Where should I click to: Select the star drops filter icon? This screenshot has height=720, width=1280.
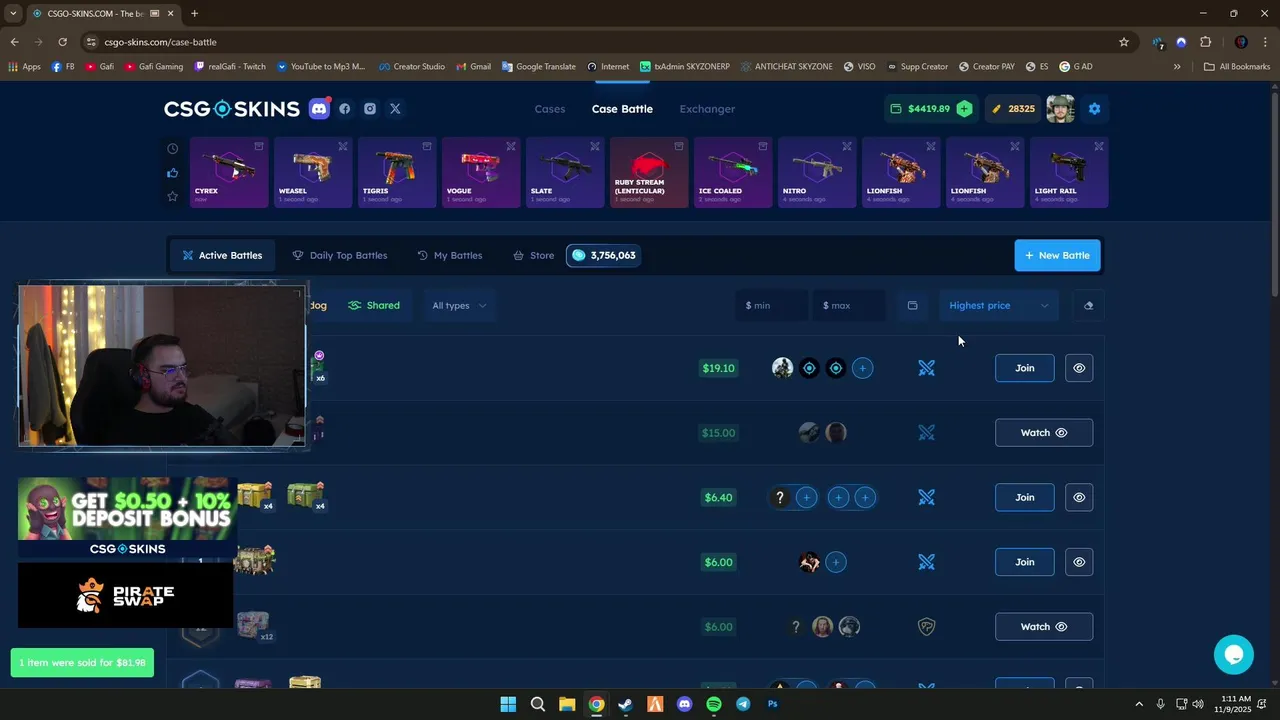coord(172,196)
